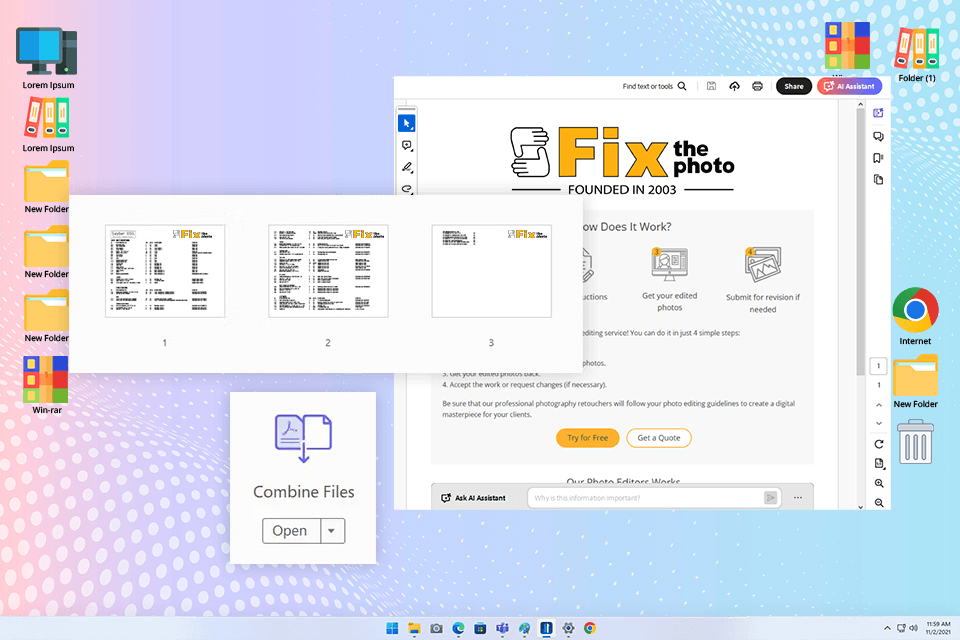Select Lorem Ipsum binders desktop icon
960x640 pixels.
48,126
